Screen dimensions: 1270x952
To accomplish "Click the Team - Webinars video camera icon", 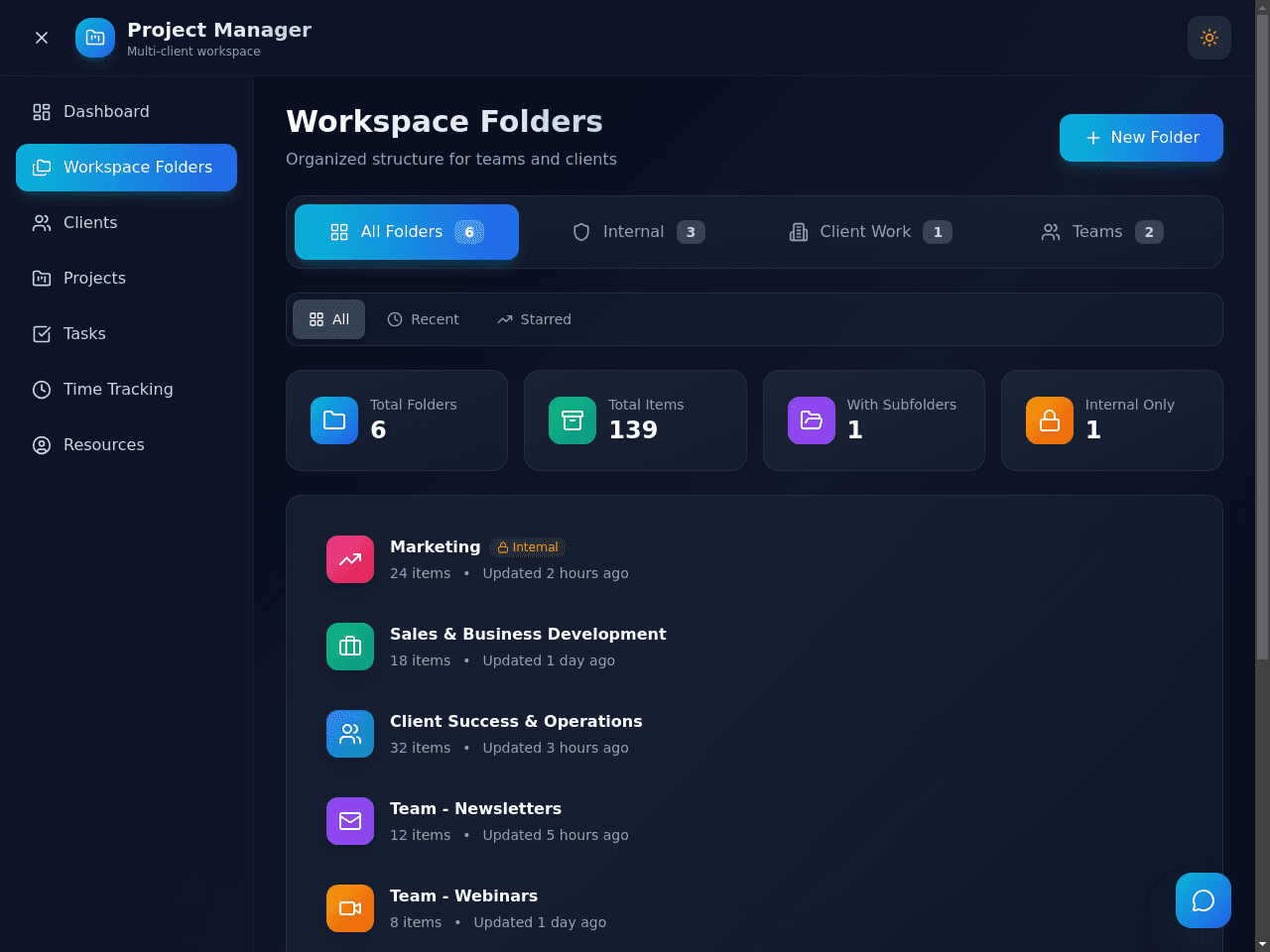I will pyautogui.click(x=350, y=908).
